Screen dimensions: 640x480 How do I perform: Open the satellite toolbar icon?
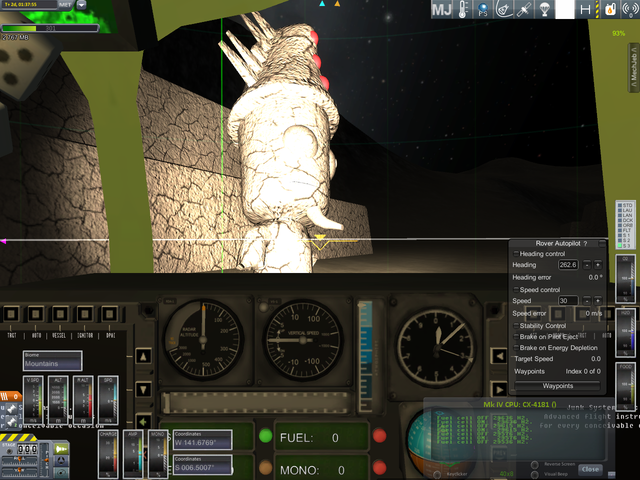(x=524, y=9)
